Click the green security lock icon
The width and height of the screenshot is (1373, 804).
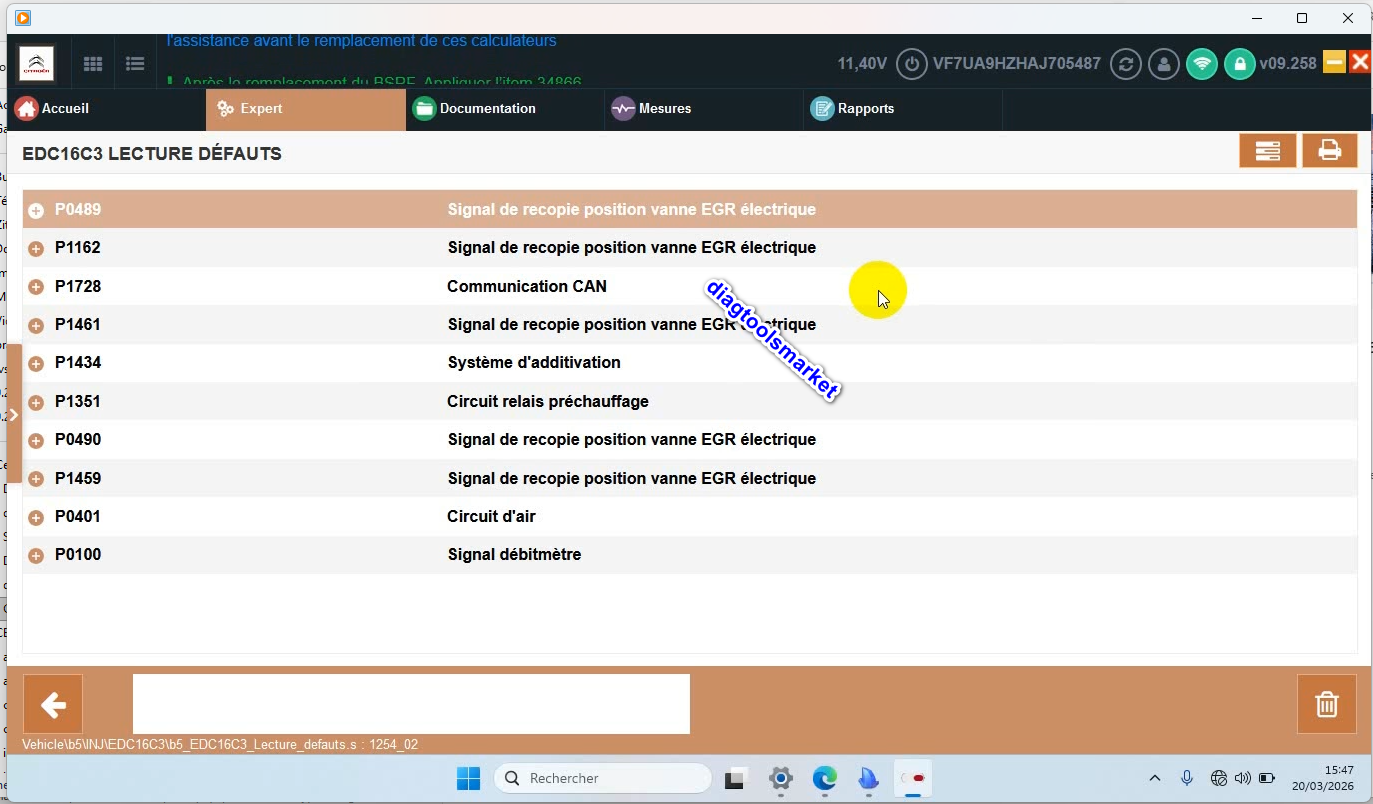click(x=1240, y=63)
